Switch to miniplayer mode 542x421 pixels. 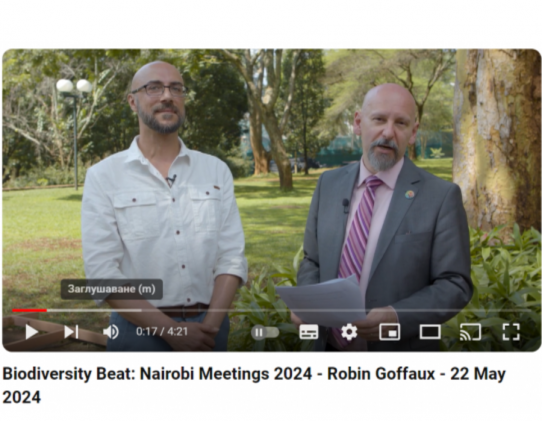coord(390,332)
